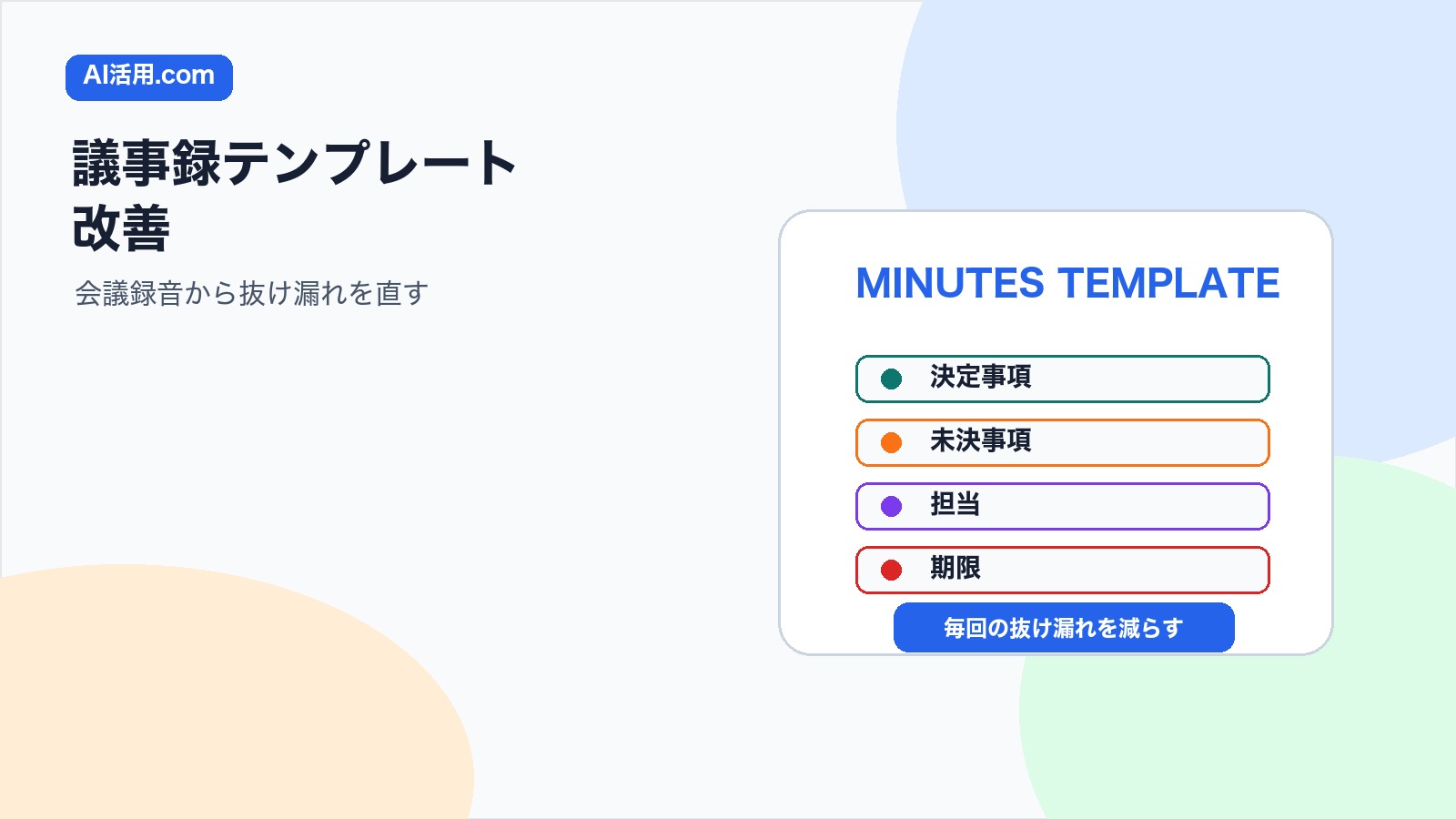Click the 毎回の抜け漏れを減らす button

pos(1064,628)
